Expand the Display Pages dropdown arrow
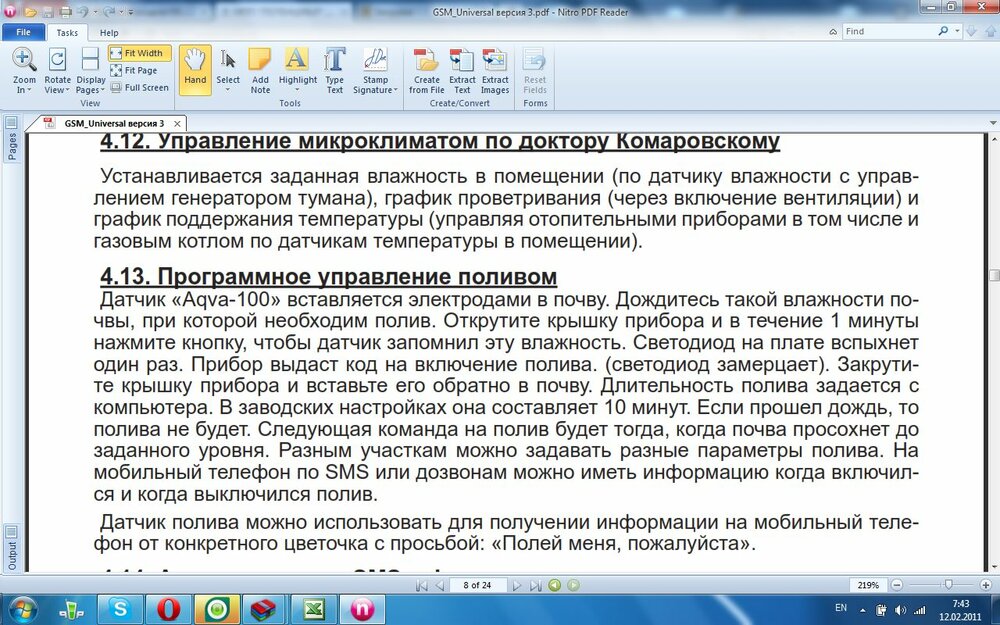The height and width of the screenshot is (625, 1000). click(x=103, y=91)
